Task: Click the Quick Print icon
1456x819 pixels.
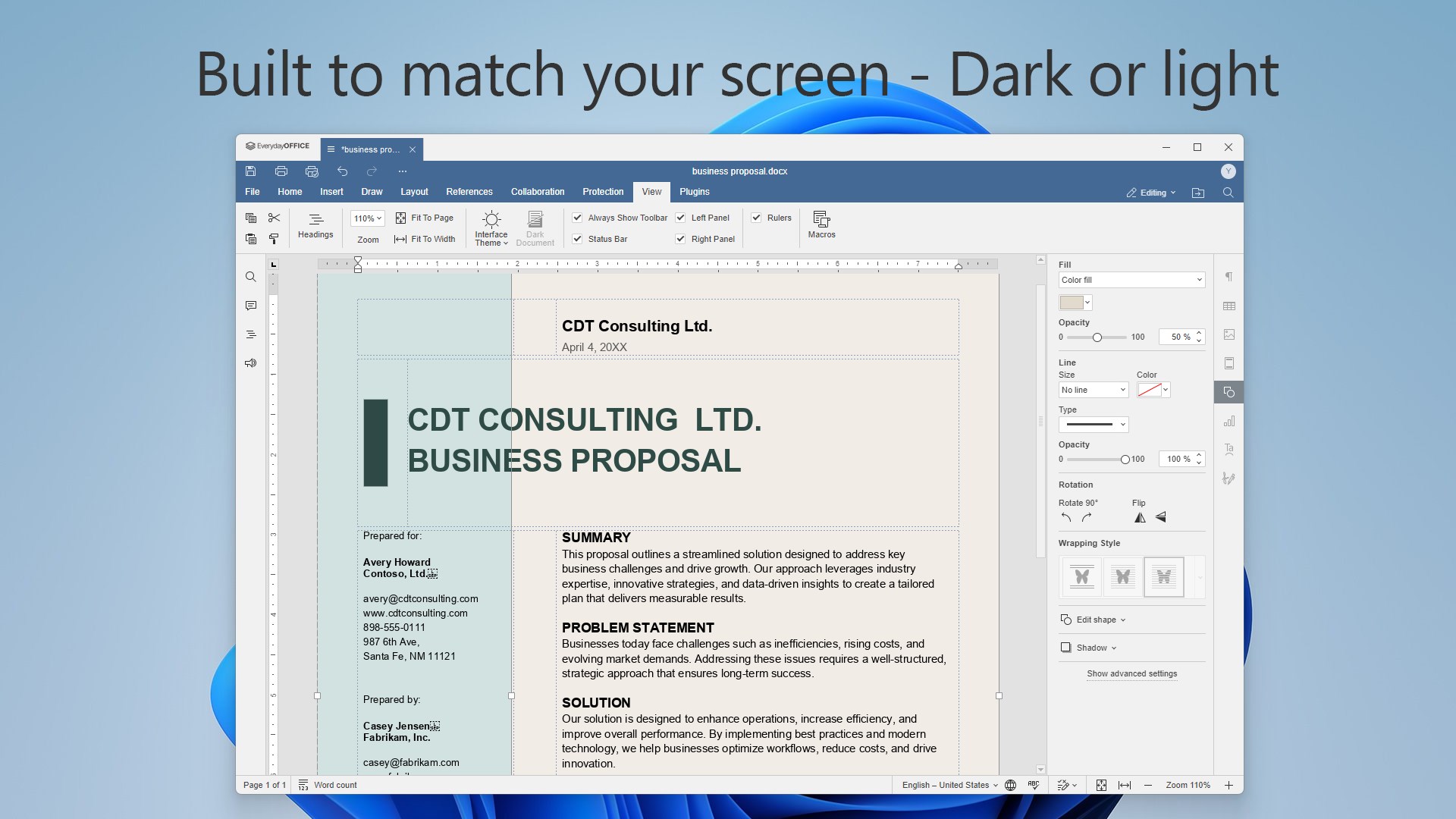Action: point(312,171)
